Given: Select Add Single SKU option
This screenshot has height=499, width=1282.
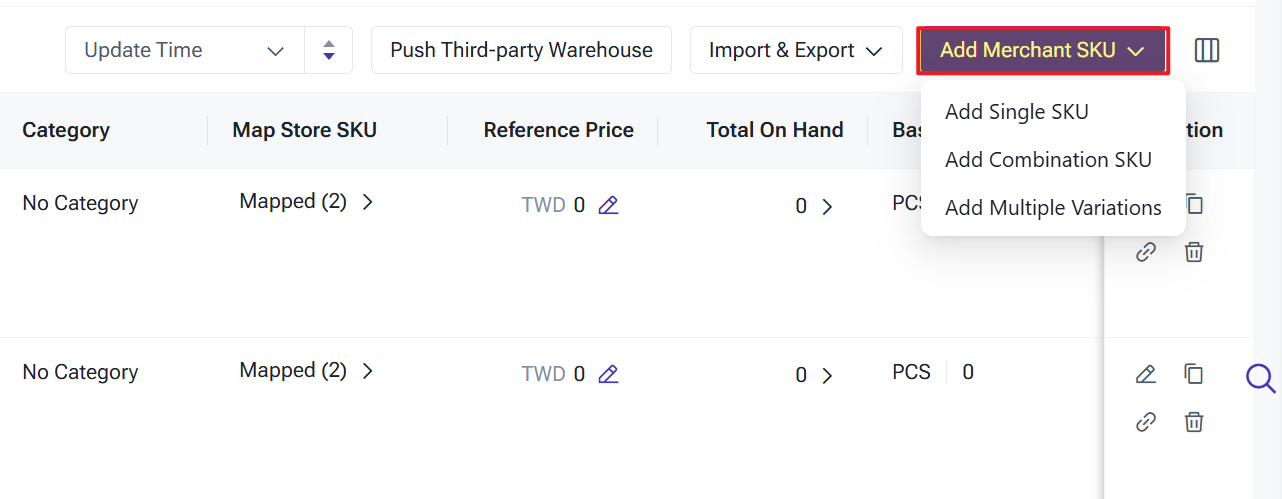Looking at the screenshot, I should [1016, 112].
